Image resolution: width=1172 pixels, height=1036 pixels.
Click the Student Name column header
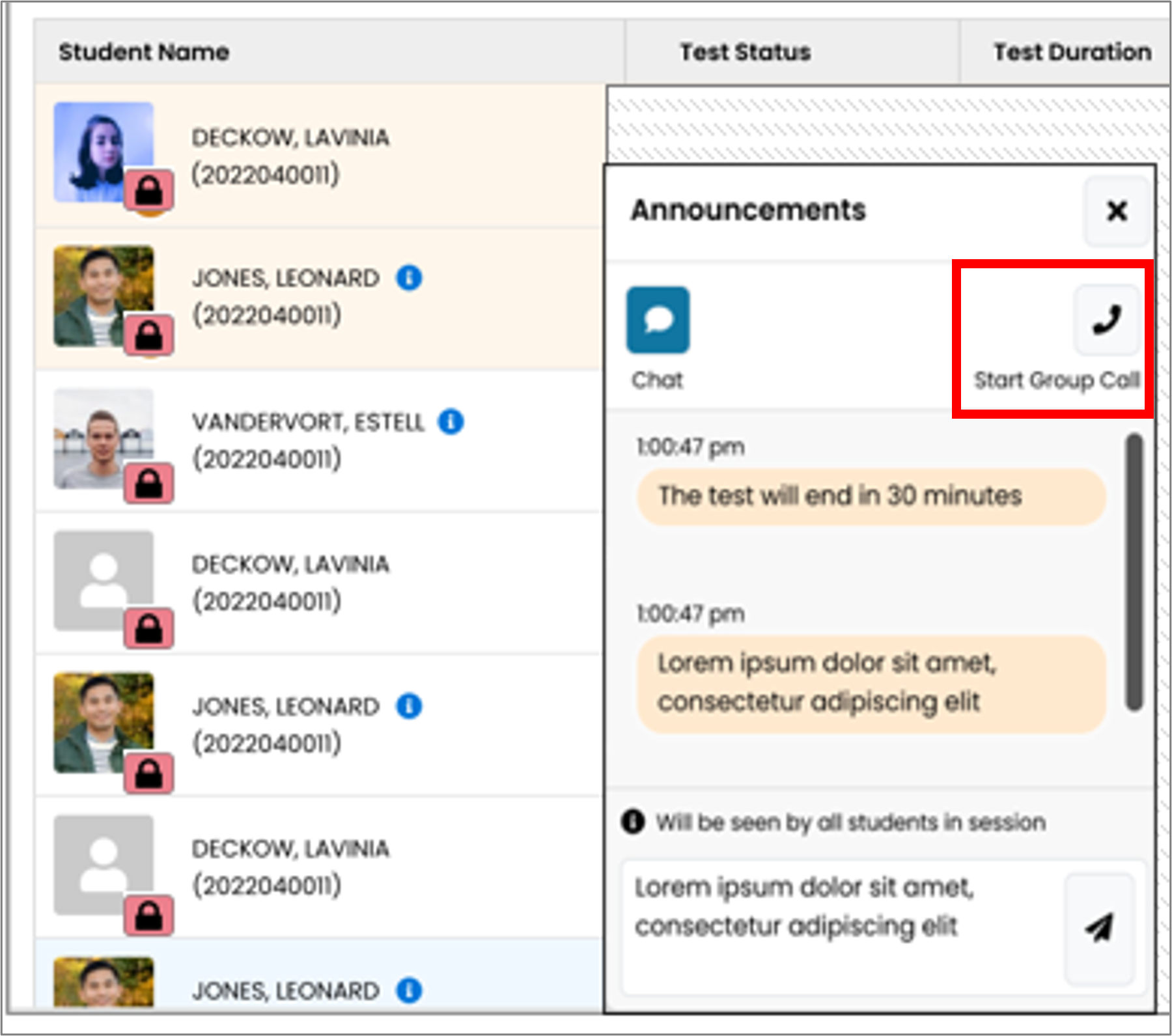[x=144, y=51]
